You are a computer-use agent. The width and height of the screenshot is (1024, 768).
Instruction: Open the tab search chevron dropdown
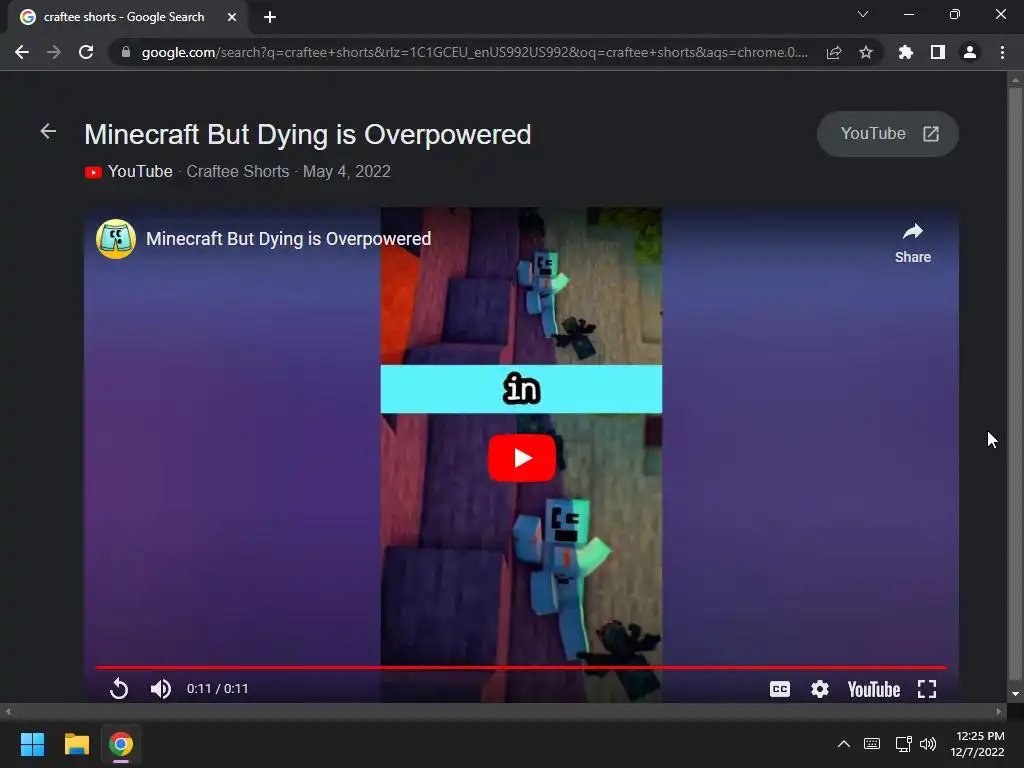coord(863,14)
